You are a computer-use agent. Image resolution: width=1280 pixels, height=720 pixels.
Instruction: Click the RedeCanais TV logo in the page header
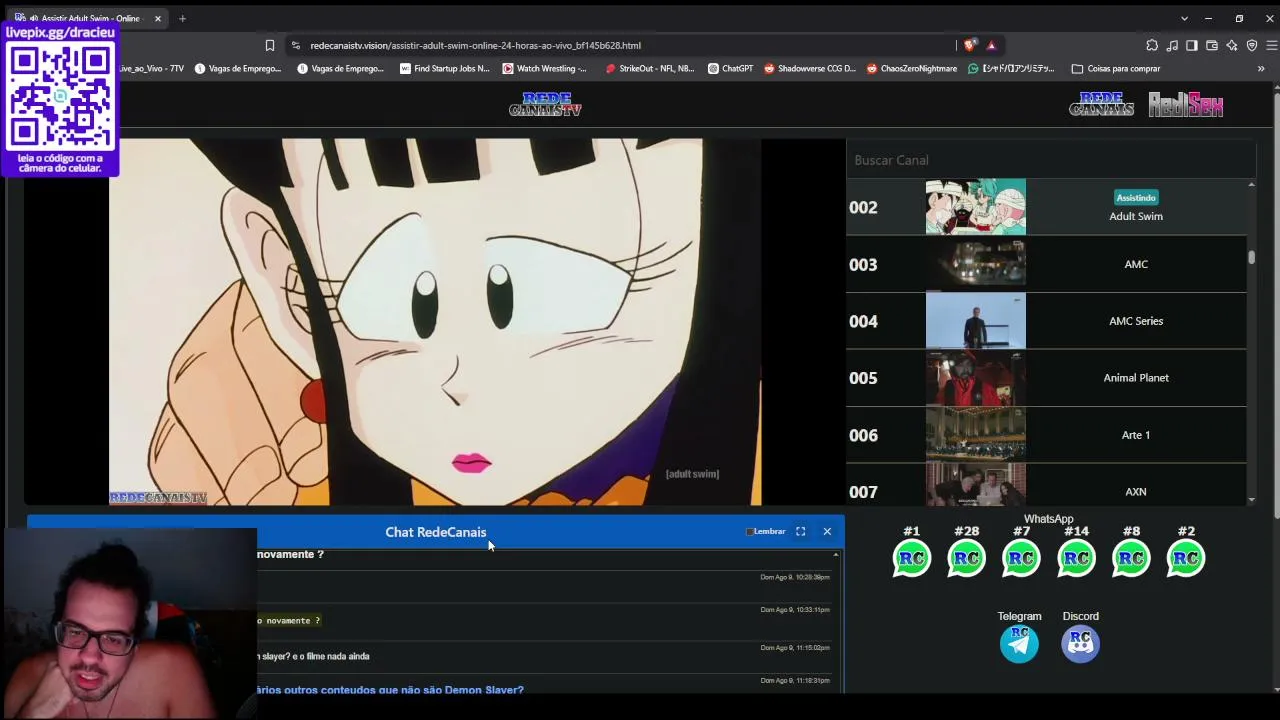[x=545, y=104]
